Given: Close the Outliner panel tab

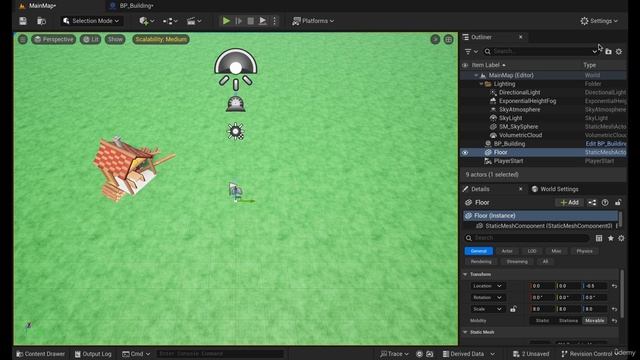Looking at the screenshot, I should [520, 37].
